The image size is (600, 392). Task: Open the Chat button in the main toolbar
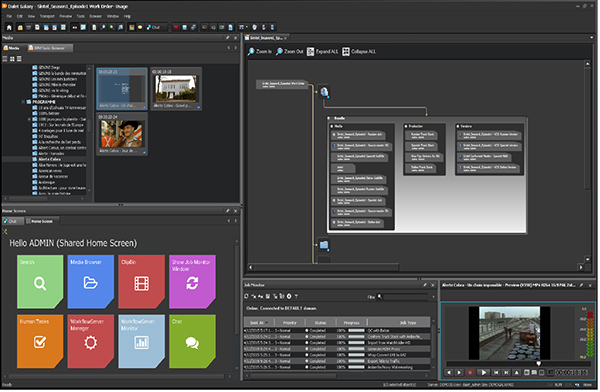pos(154,27)
